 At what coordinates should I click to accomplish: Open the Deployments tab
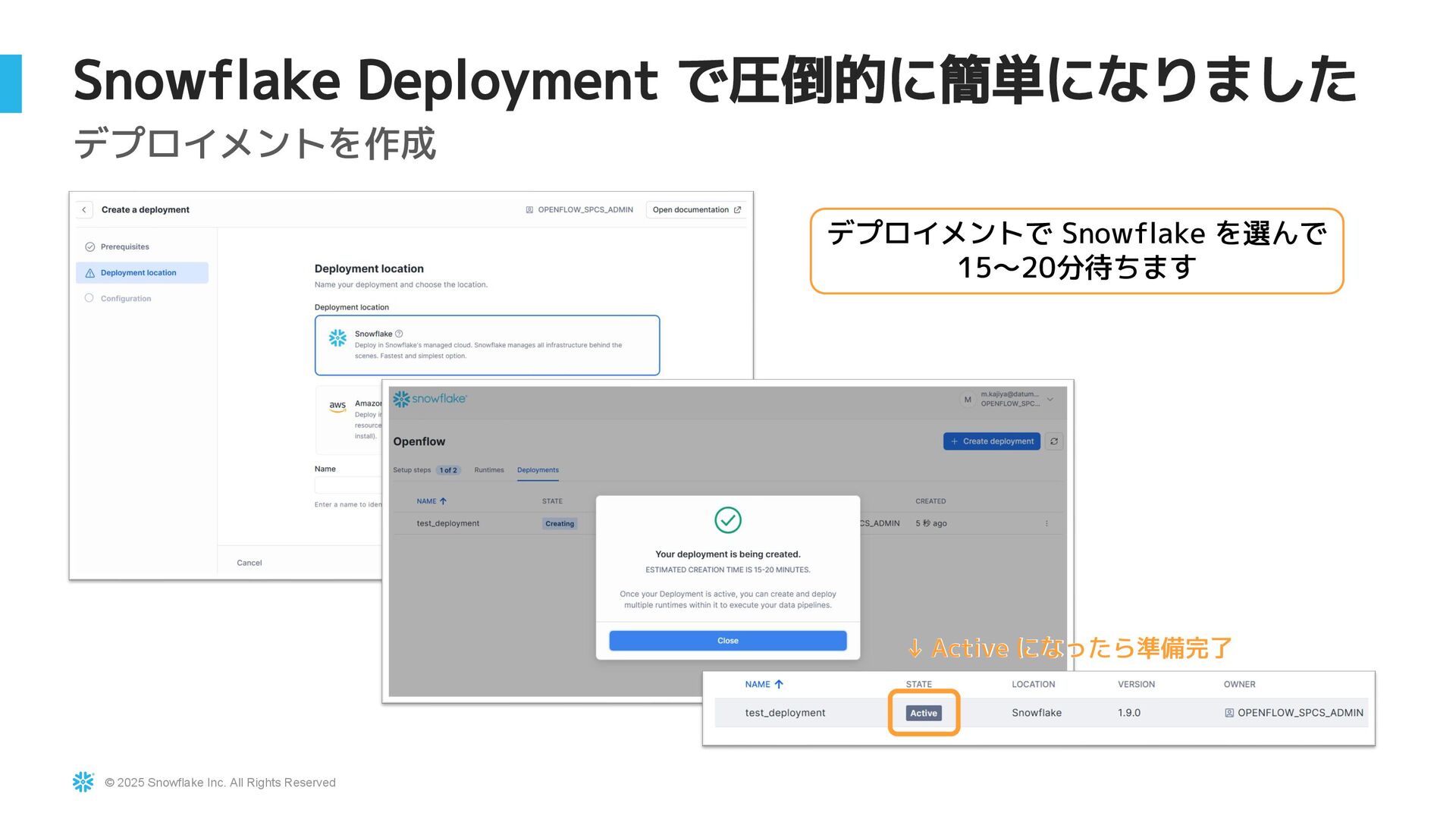pos(538,470)
